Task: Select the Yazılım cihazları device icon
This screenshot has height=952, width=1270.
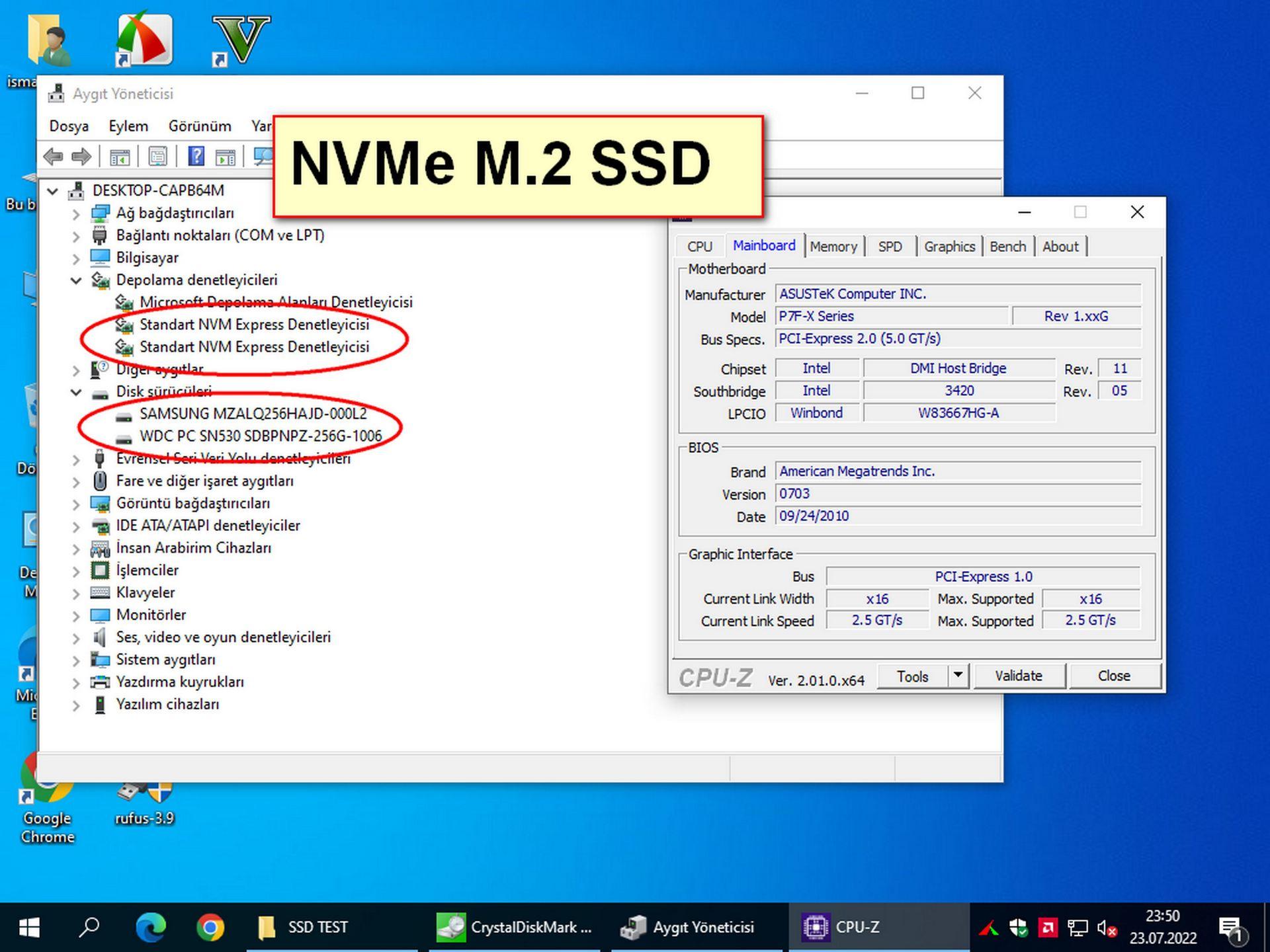Action: click(100, 704)
